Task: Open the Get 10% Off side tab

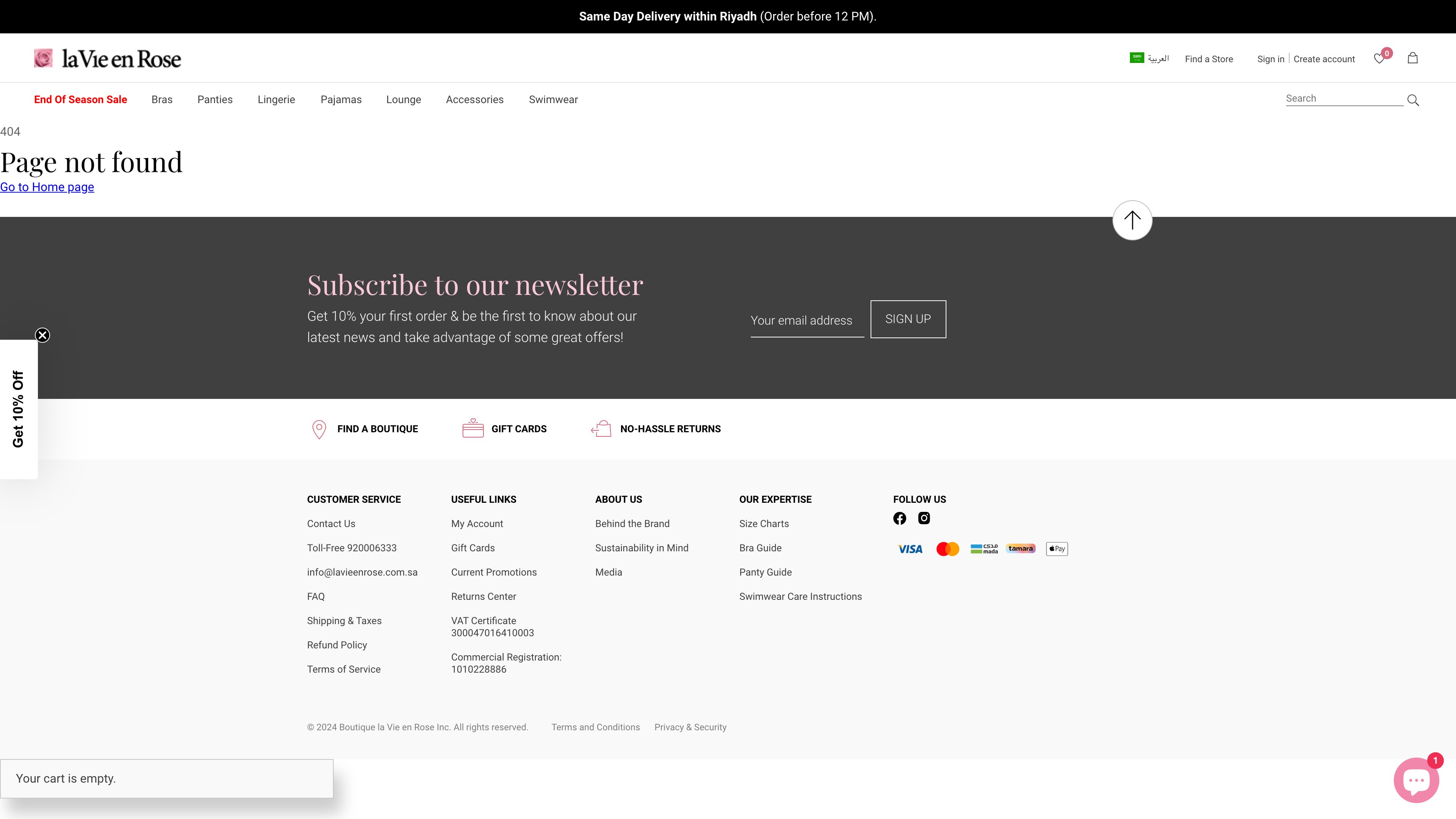Action: coord(18,409)
